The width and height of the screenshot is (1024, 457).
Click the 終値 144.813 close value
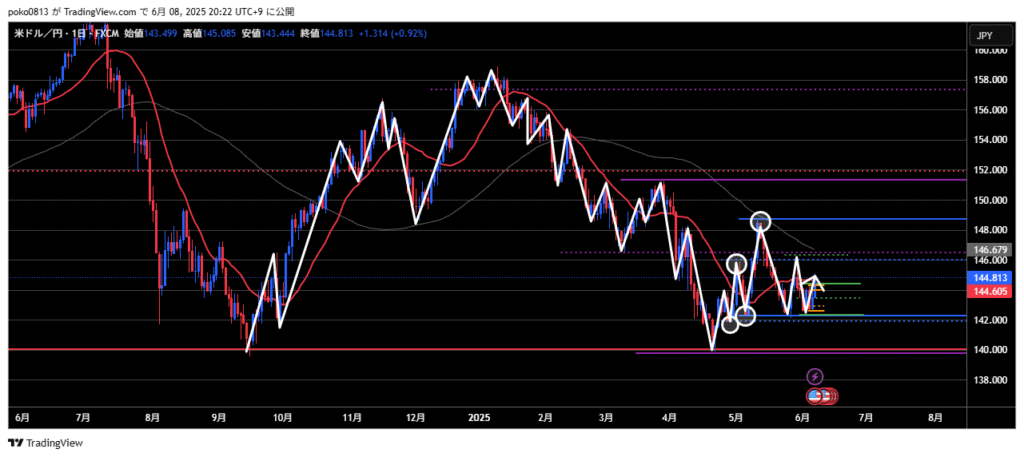click(x=336, y=34)
